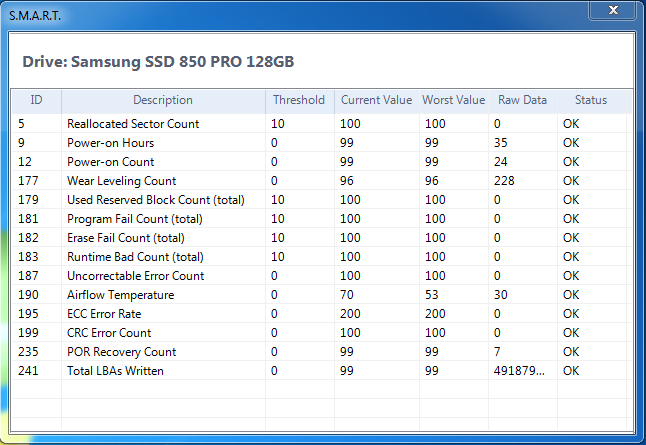Select Runtime Bad Count (total) row
The width and height of the screenshot is (646, 445).
click(321, 256)
